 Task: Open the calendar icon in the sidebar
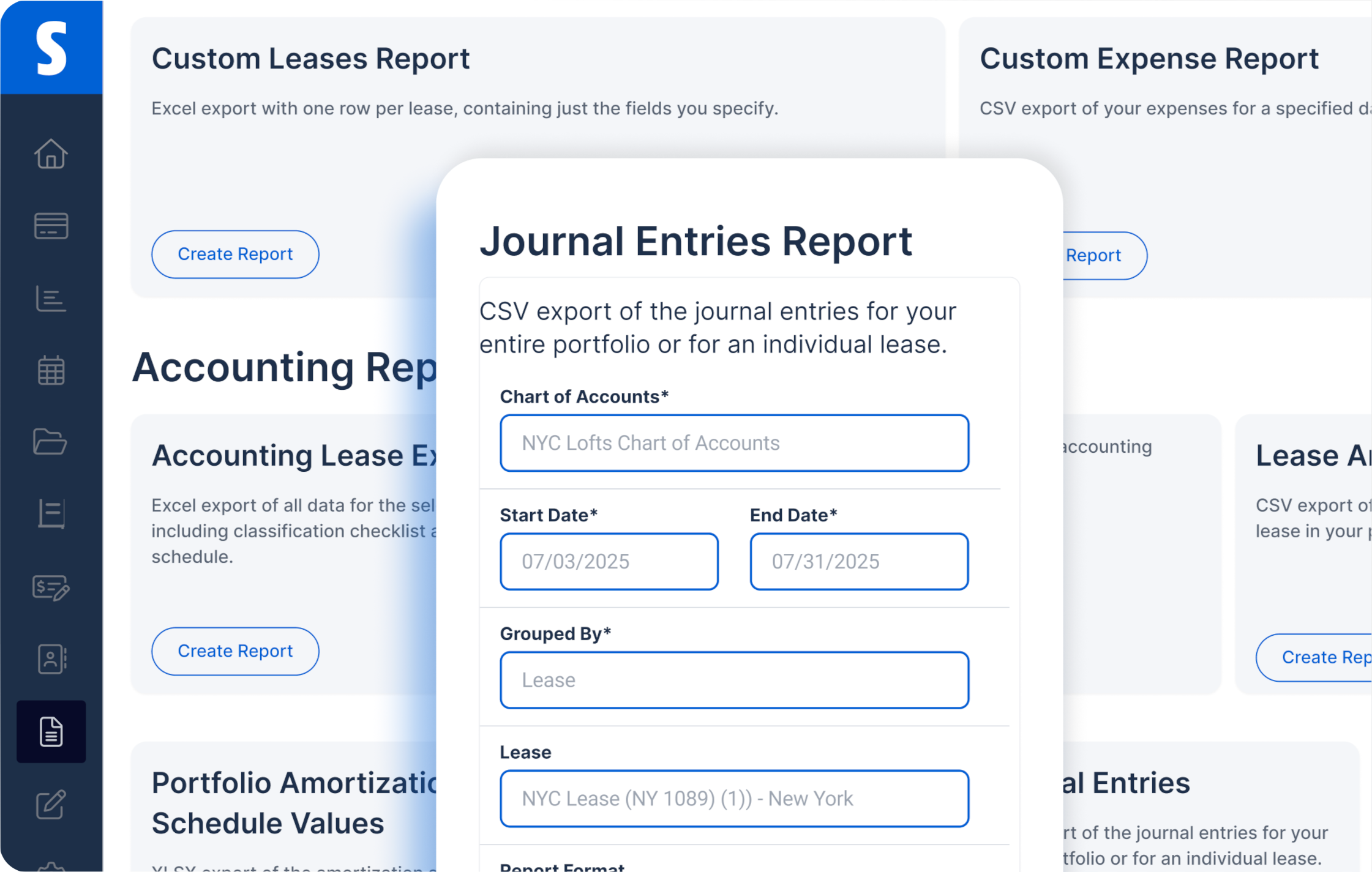pos(51,370)
